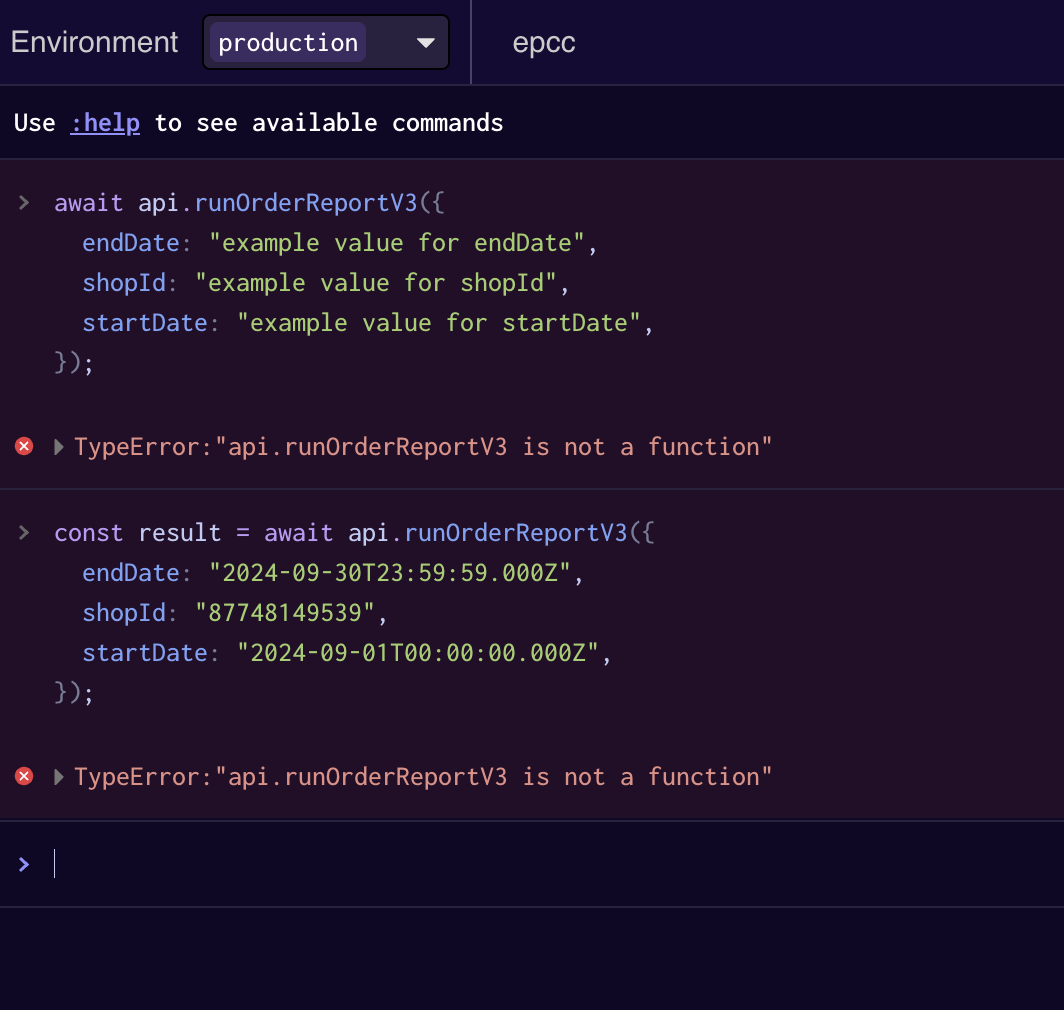This screenshot has height=1010, width=1064.
Task: Open the :help command link
Action: 104,122
